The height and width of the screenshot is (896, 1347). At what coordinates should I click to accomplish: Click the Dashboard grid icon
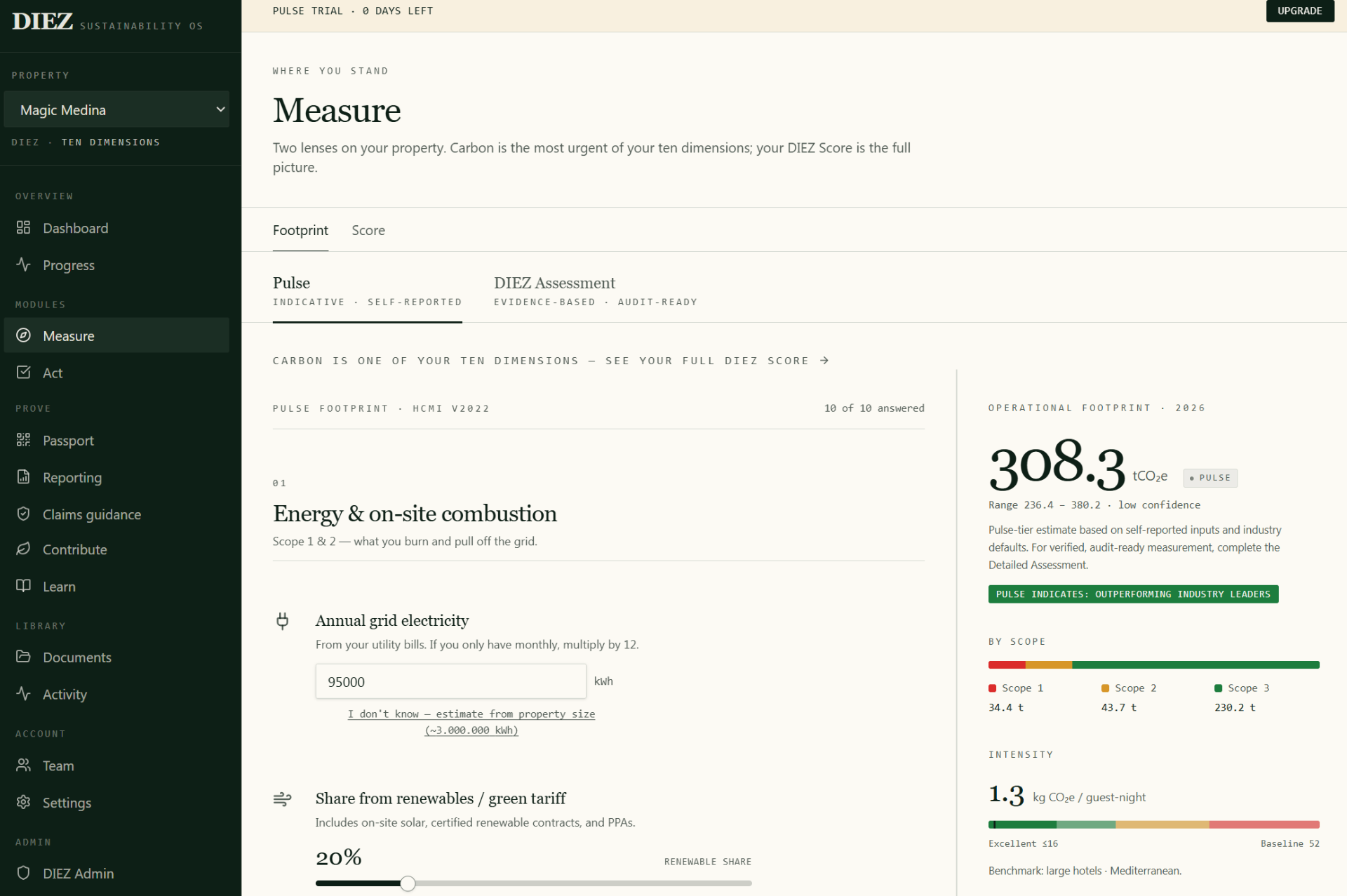coord(23,227)
